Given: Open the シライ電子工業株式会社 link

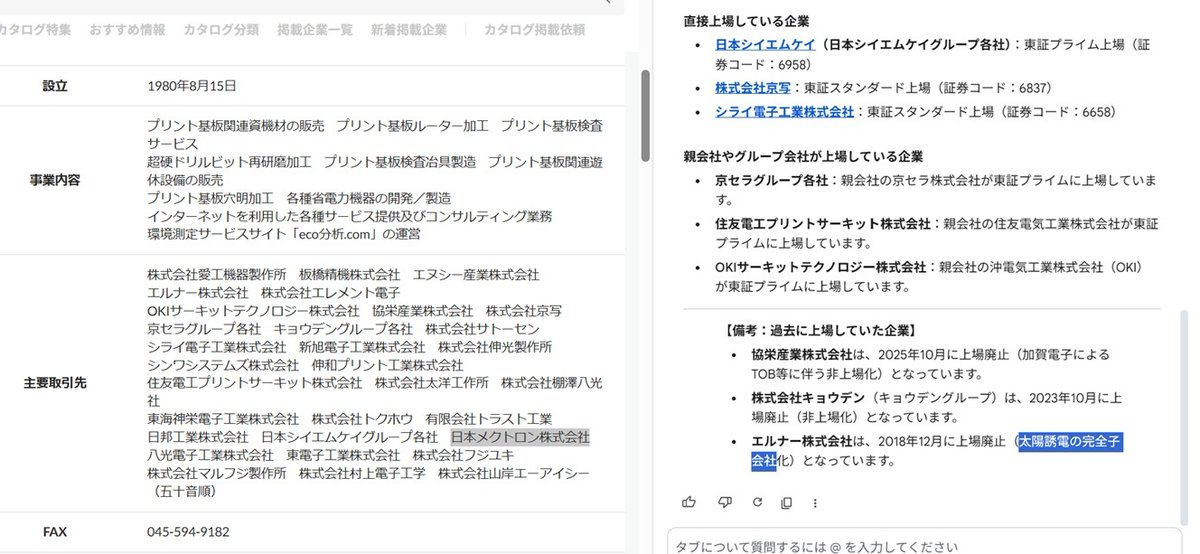Looking at the screenshot, I should coord(784,111).
